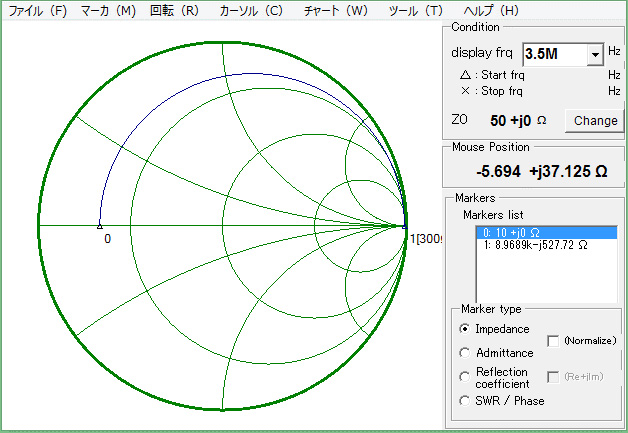Screen dimensions: 628x433
Task: Open the 回転 (R) menu
Action: coord(174,11)
